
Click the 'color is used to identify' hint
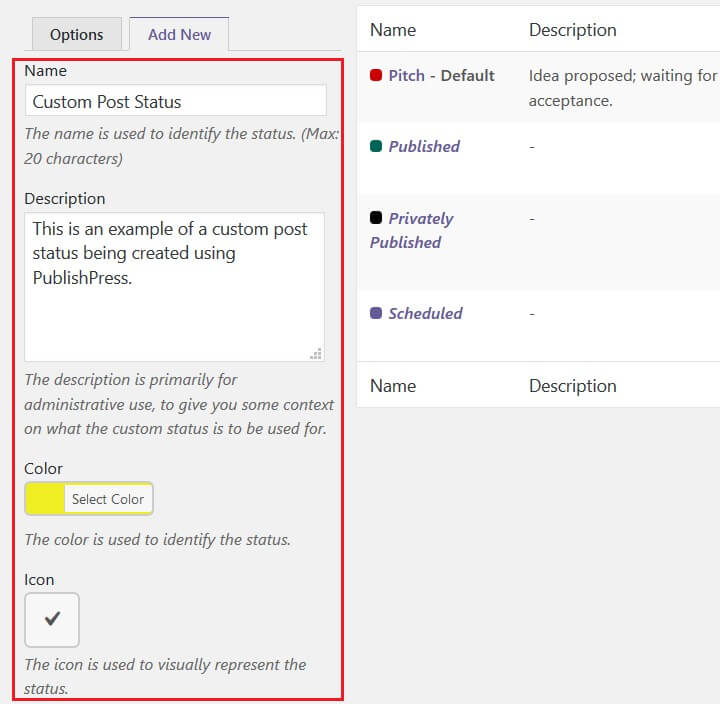158,540
